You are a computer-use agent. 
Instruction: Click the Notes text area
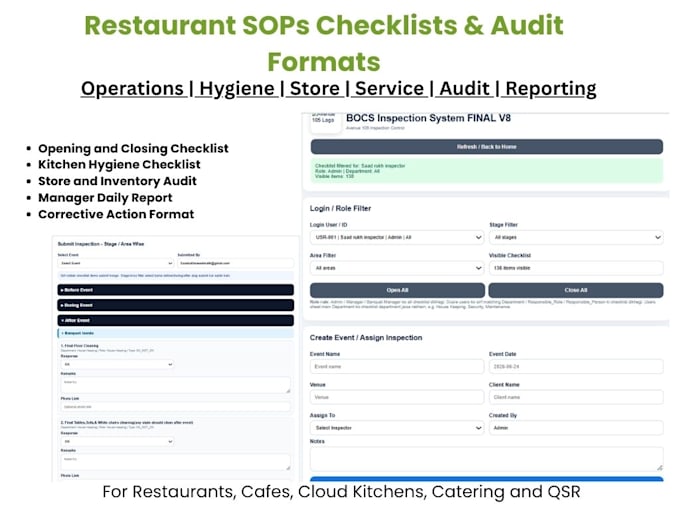487,459
